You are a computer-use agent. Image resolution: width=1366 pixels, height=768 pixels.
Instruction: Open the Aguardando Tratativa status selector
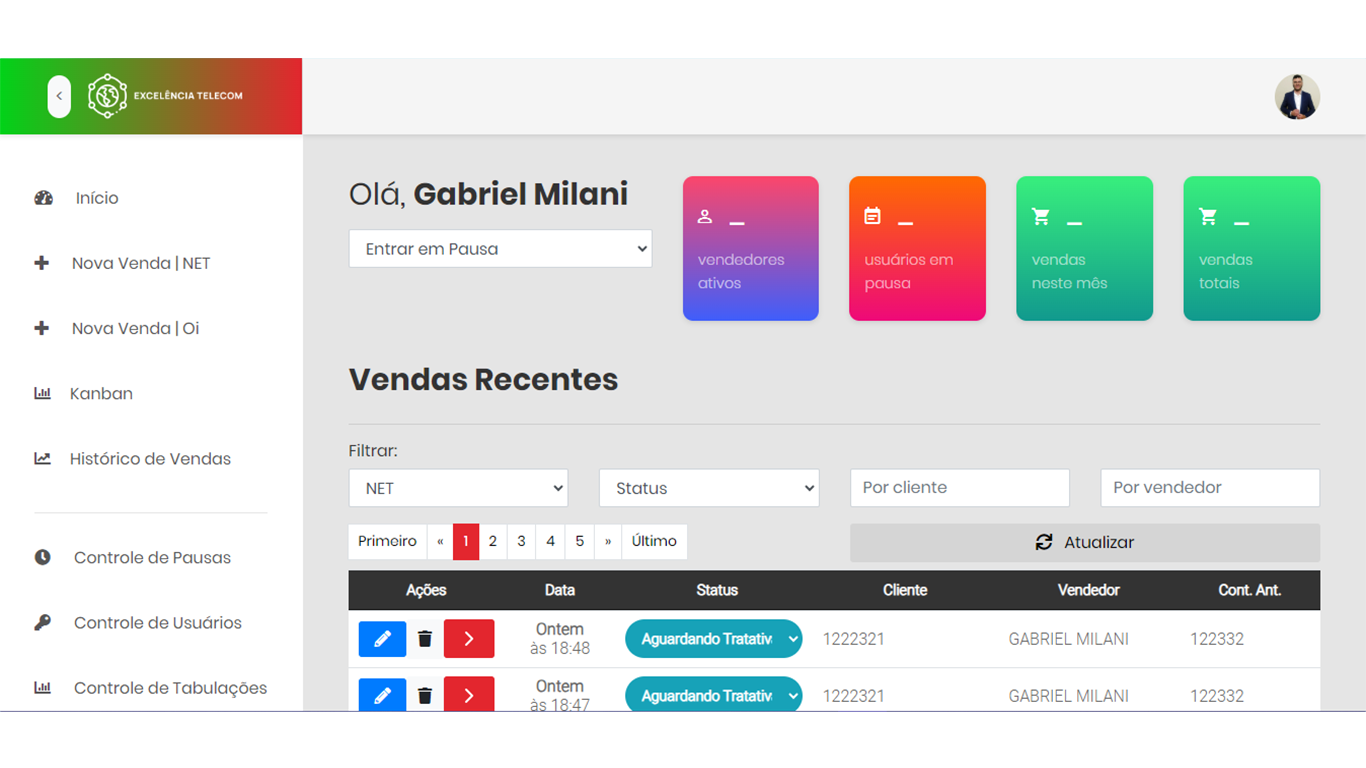click(x=713, y=638)
